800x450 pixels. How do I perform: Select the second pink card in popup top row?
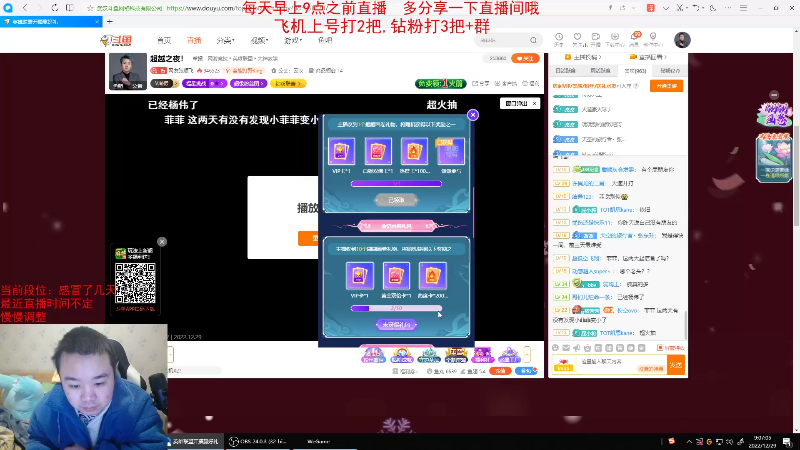click(x=378, y=151)
